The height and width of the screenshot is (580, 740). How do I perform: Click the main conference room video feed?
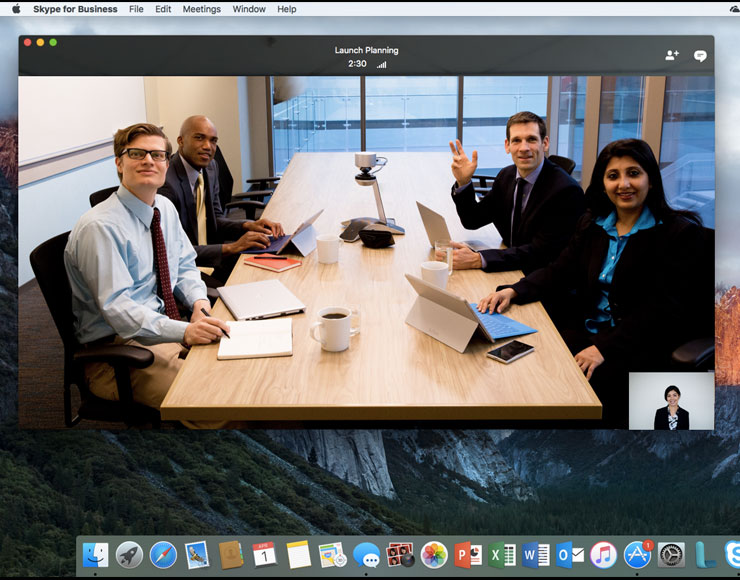(x=366, y=252)
